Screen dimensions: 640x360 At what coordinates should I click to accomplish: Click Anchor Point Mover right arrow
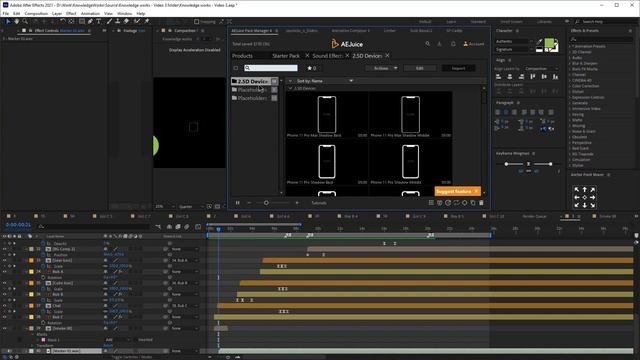pyautogui.click(x=592, y=198)
